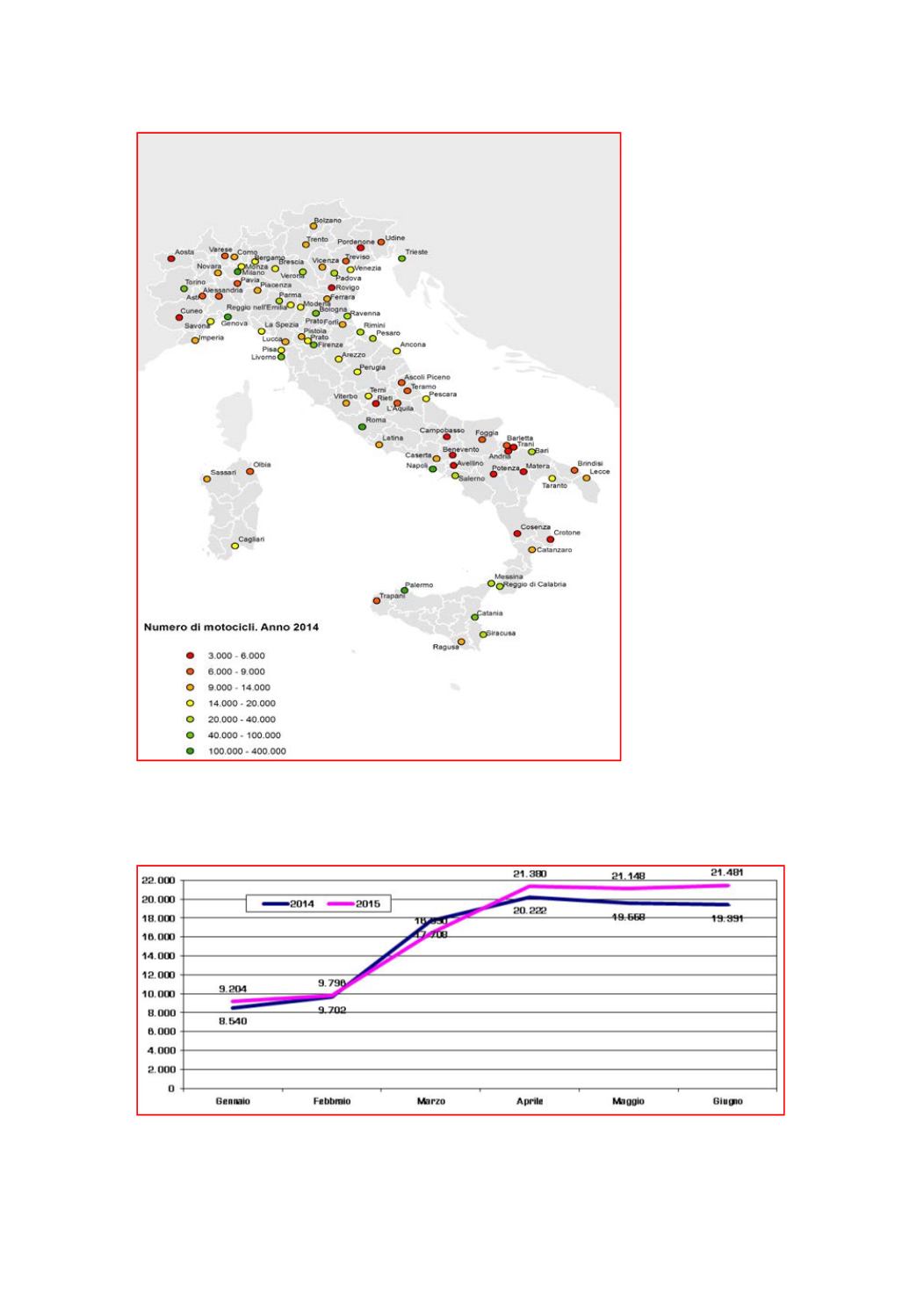The width and height of the screenshot is (924, 1305).
Task: Click the 100.000 - 400.000 legend dot
Action: click(x=190, y=751)
